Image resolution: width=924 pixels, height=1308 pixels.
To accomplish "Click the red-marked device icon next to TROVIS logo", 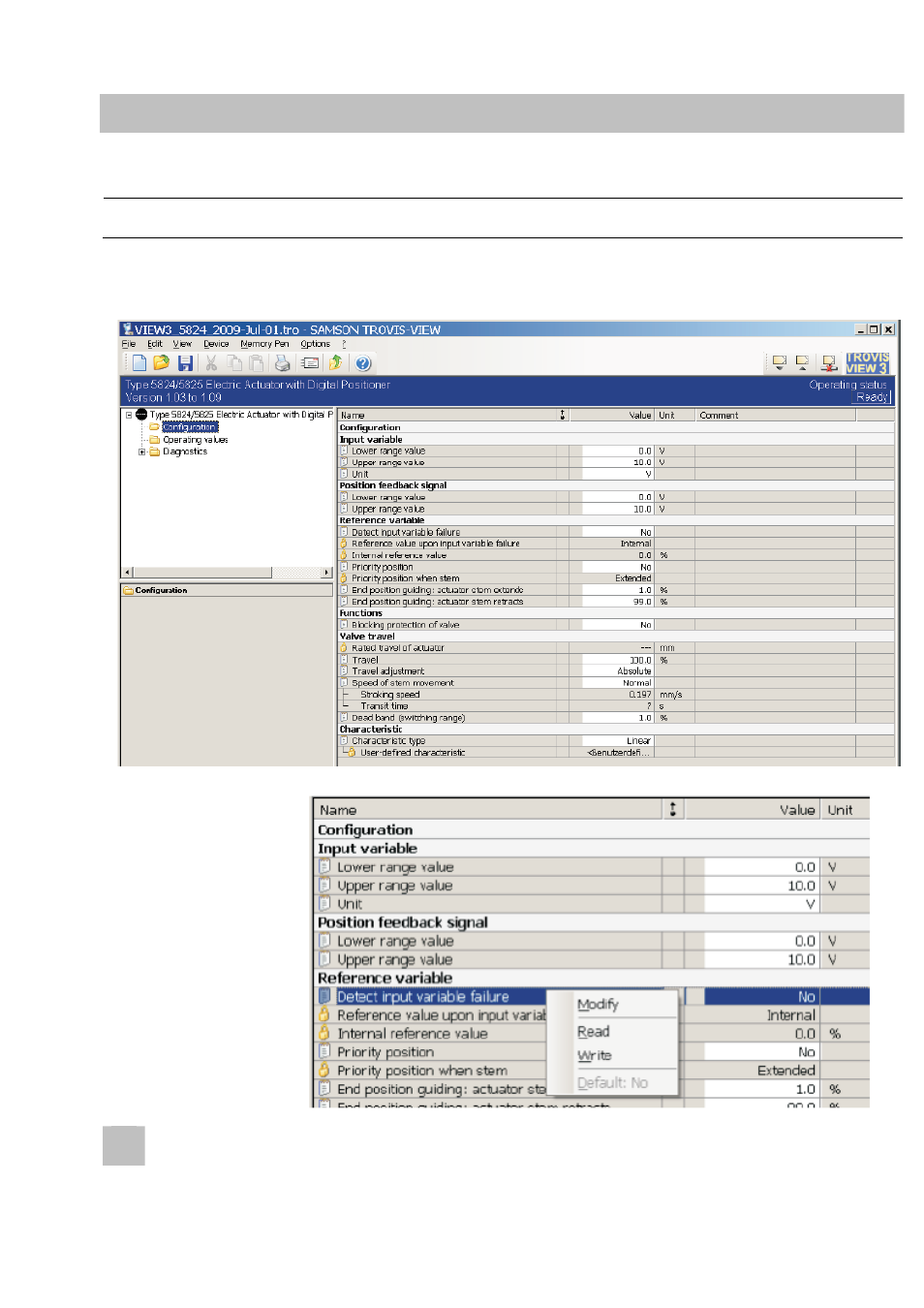I will 829,363.
